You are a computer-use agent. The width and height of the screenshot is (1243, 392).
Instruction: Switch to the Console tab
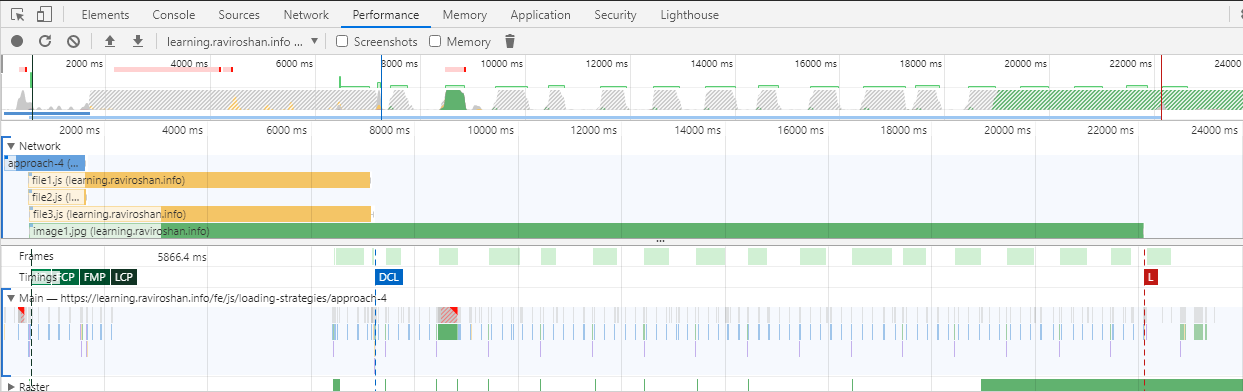tap(174, 15)
